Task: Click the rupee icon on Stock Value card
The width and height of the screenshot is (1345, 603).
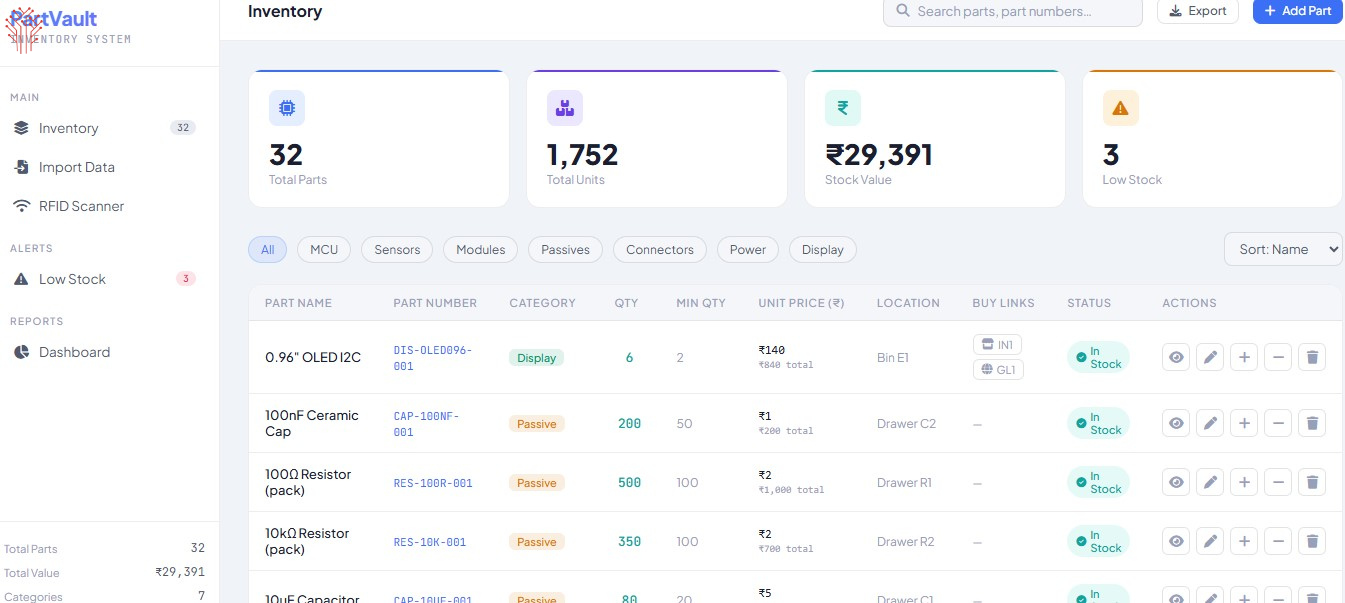Action: coord(843,108)
